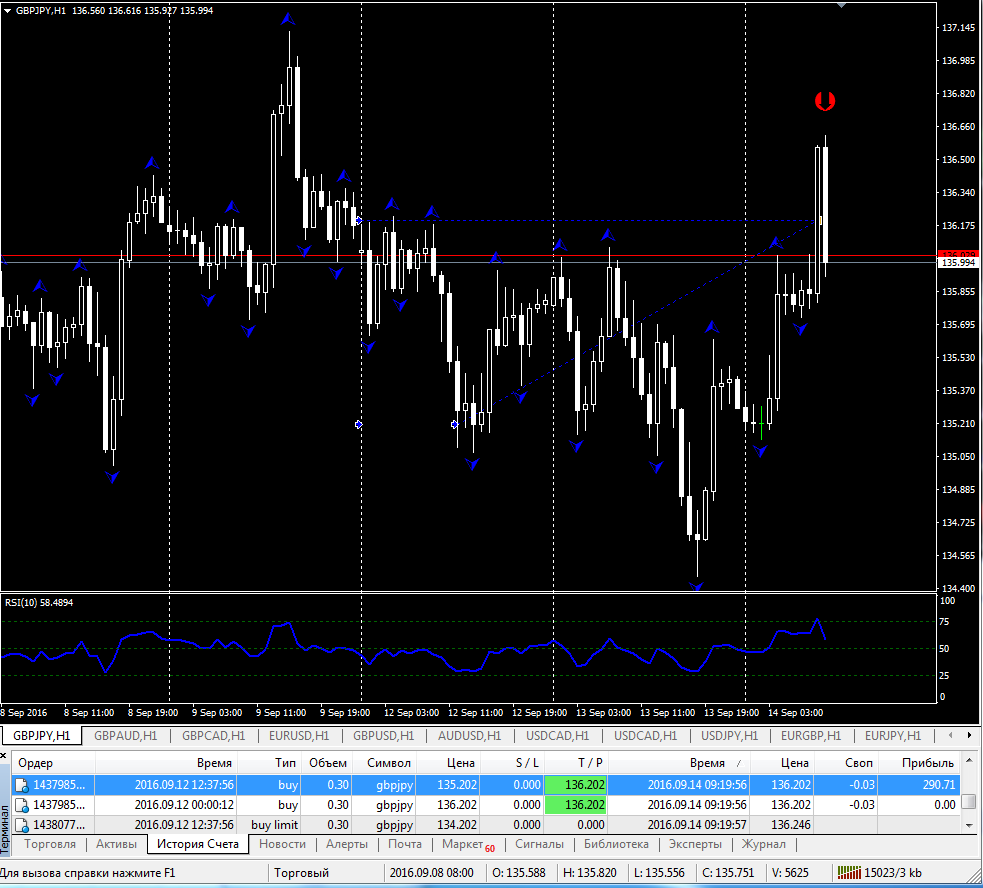This screenshot has width=983, height=888.
Task: Click the history list scrollbar down arrow
Action: (x=969, y=826)
